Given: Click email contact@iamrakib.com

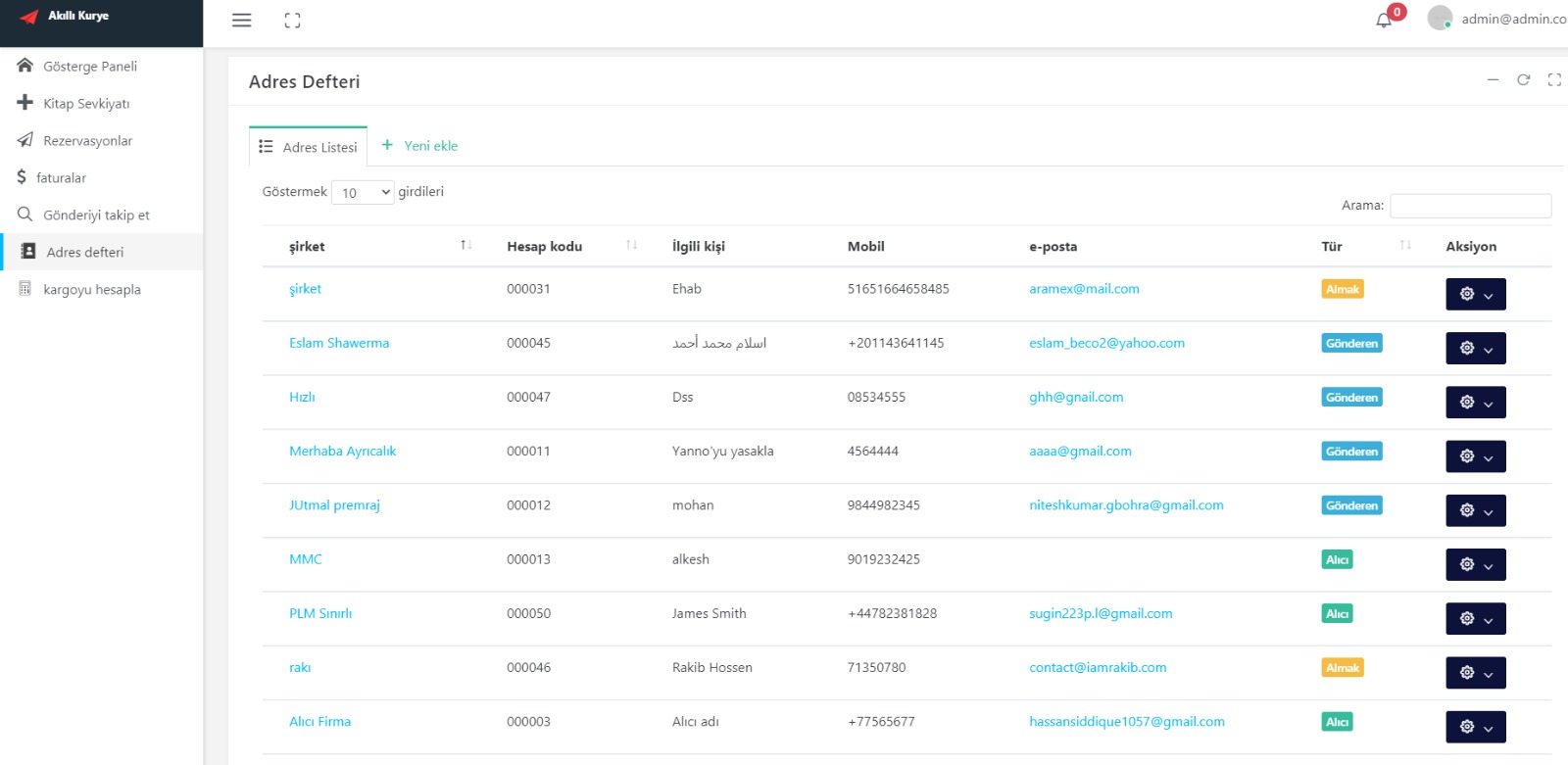Looking at the screenshot, I should (x=1098, y=667).
